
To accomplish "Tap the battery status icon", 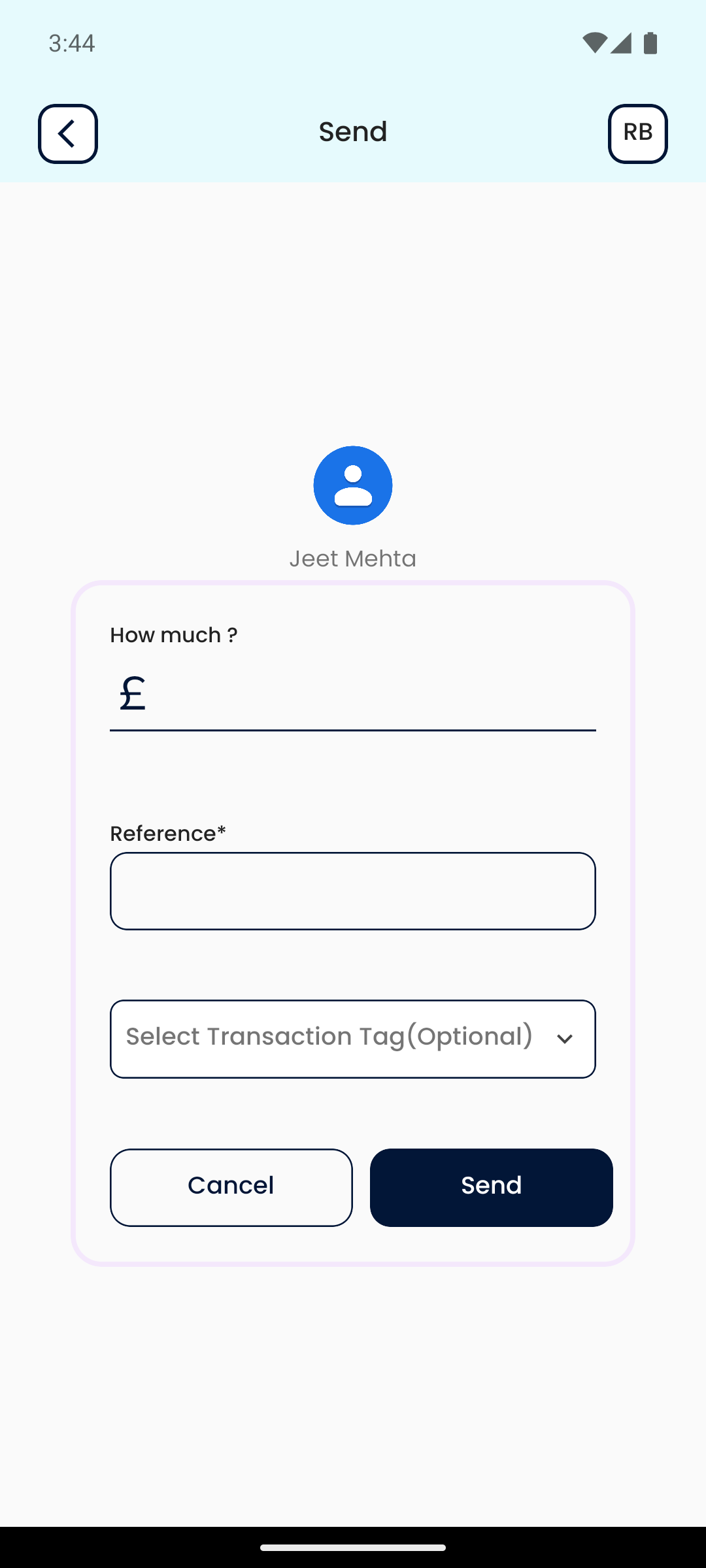I will tap(650, 43).
